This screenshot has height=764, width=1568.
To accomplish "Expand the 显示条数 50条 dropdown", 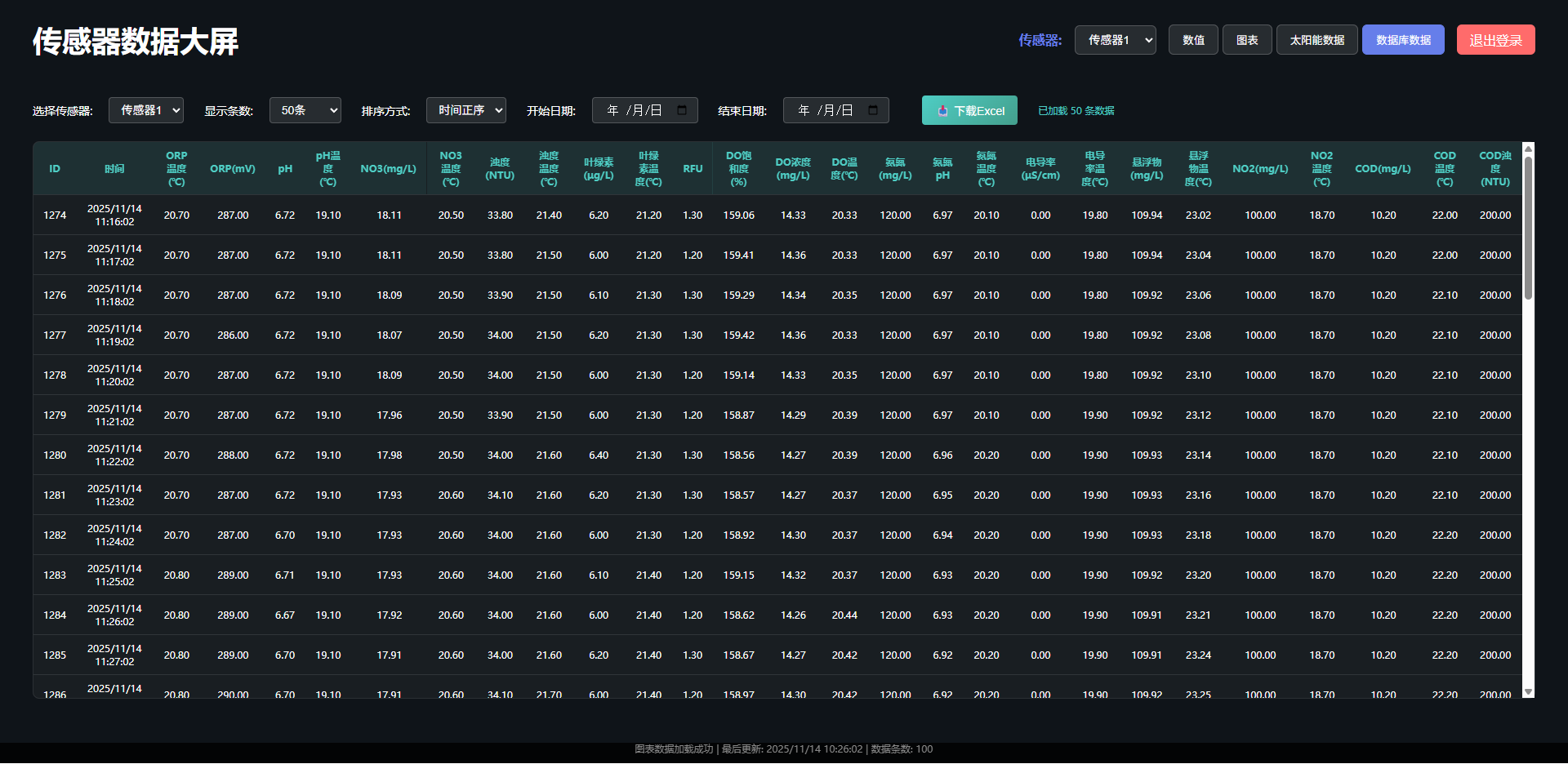I will point(305,110).
